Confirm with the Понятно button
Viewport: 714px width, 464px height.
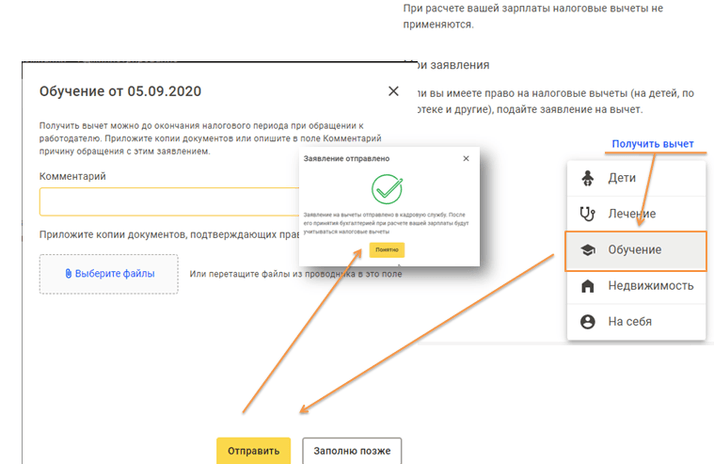click(387, 250)
